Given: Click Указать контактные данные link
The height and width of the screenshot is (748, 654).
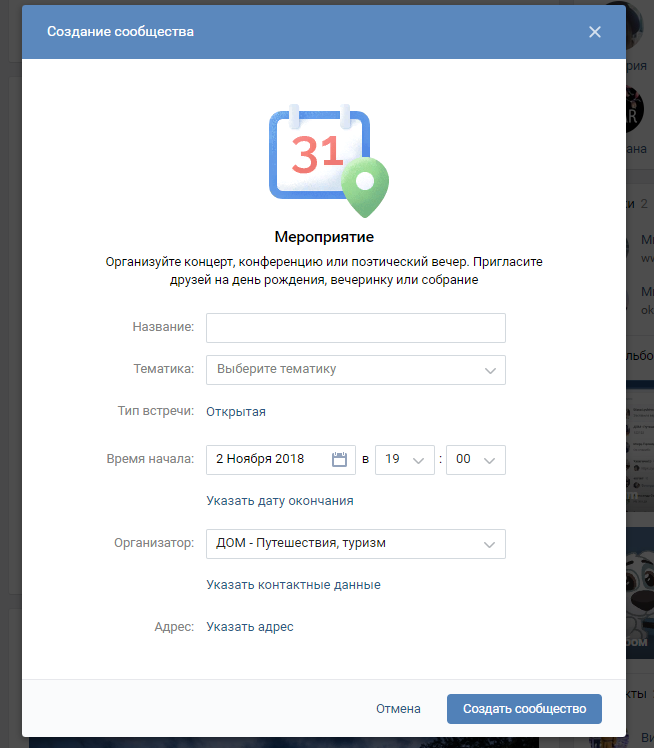Looking at the screenshot, I should (x=293, y=585).
